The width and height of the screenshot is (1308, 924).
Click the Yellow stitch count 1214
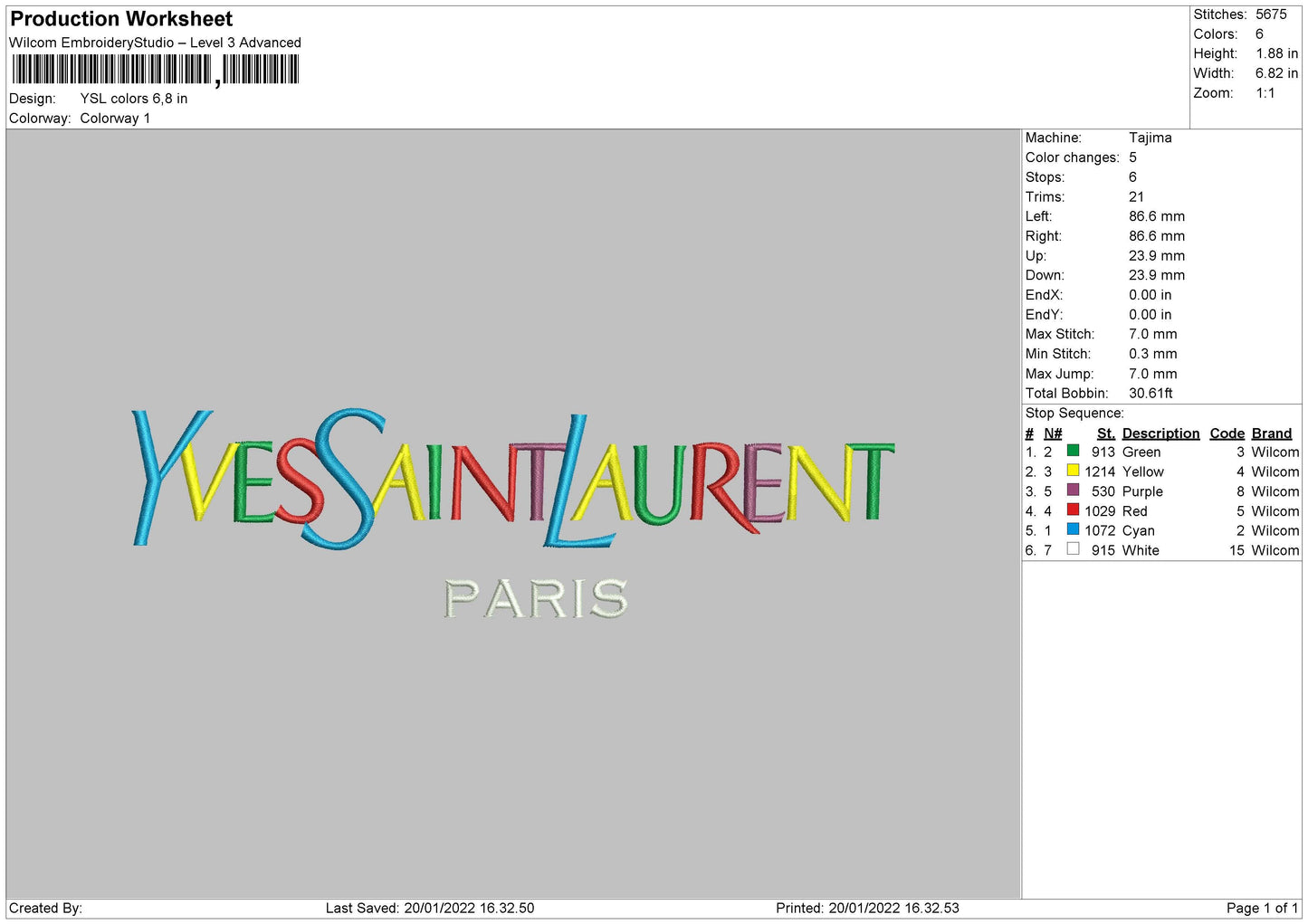[1100, 472]
